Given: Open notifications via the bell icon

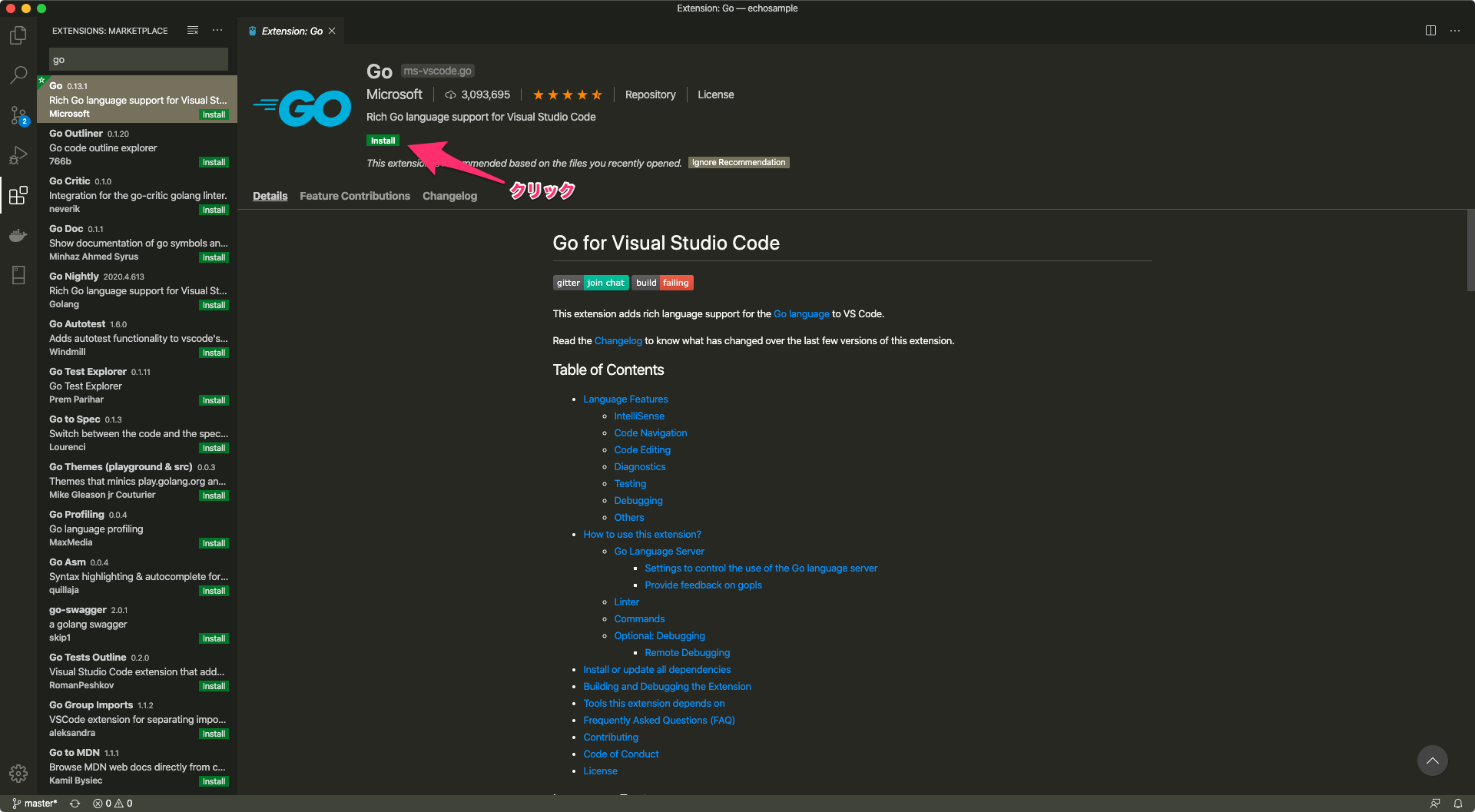Looking at the screenshot, I should point(1457,803).
